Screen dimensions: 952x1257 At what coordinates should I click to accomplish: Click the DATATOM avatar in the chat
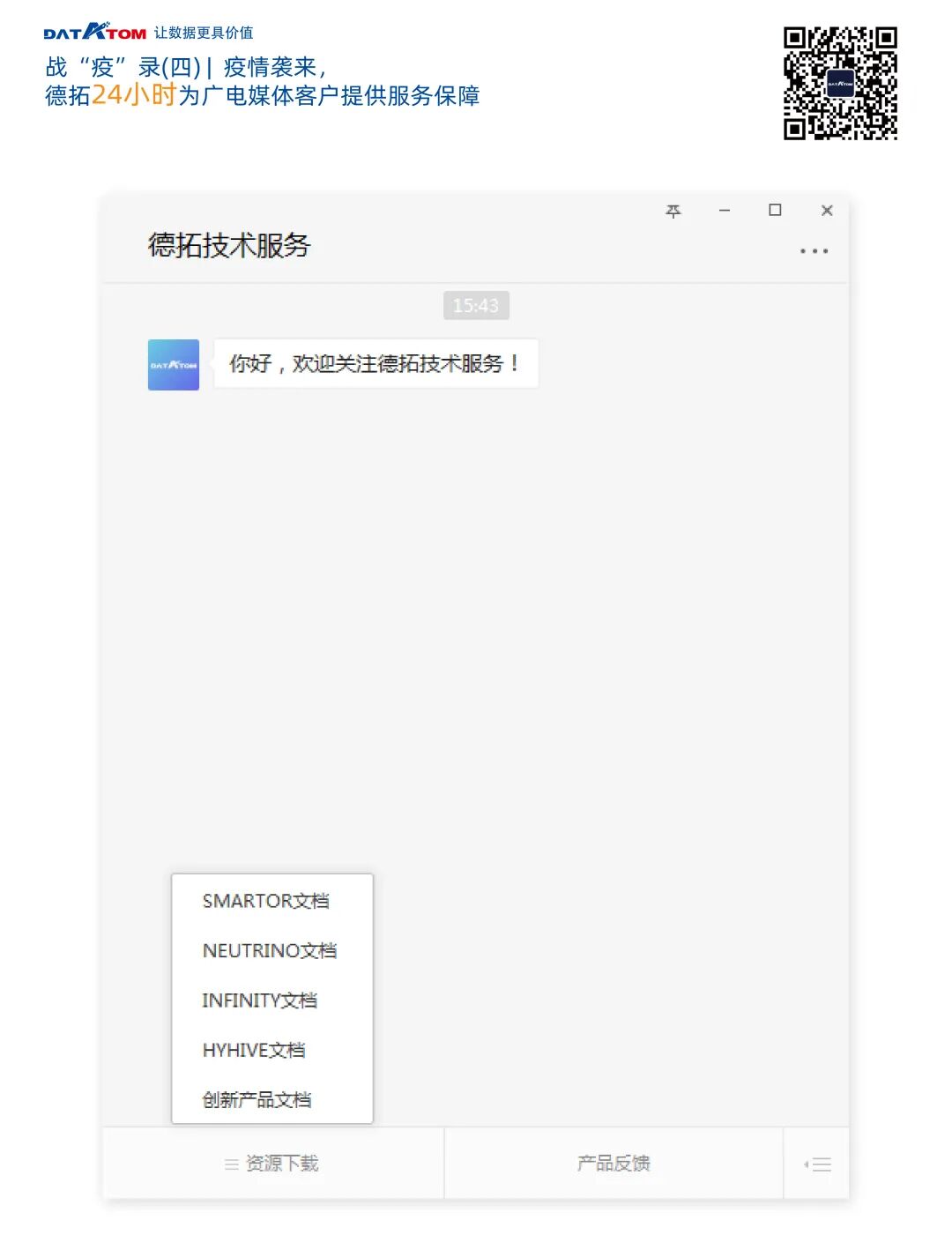(174, 364)
